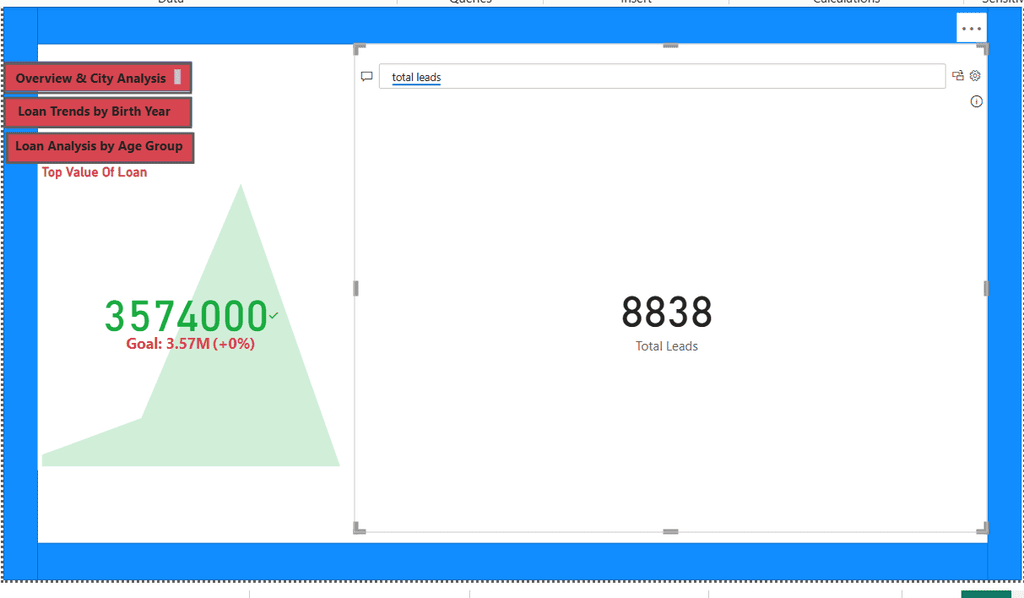Open the more options ellipsis menu
This screenshot has height=598, width=1024.
(x=971, y=29)
